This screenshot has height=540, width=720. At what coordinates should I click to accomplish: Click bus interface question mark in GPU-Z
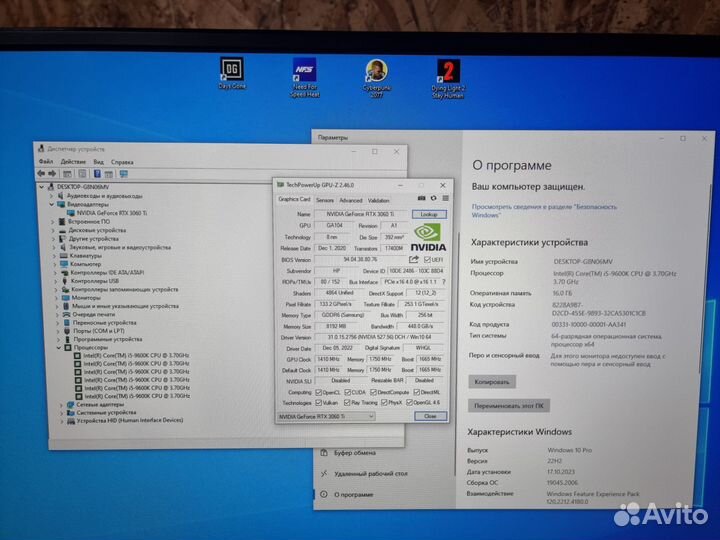(x=444, y=282)
